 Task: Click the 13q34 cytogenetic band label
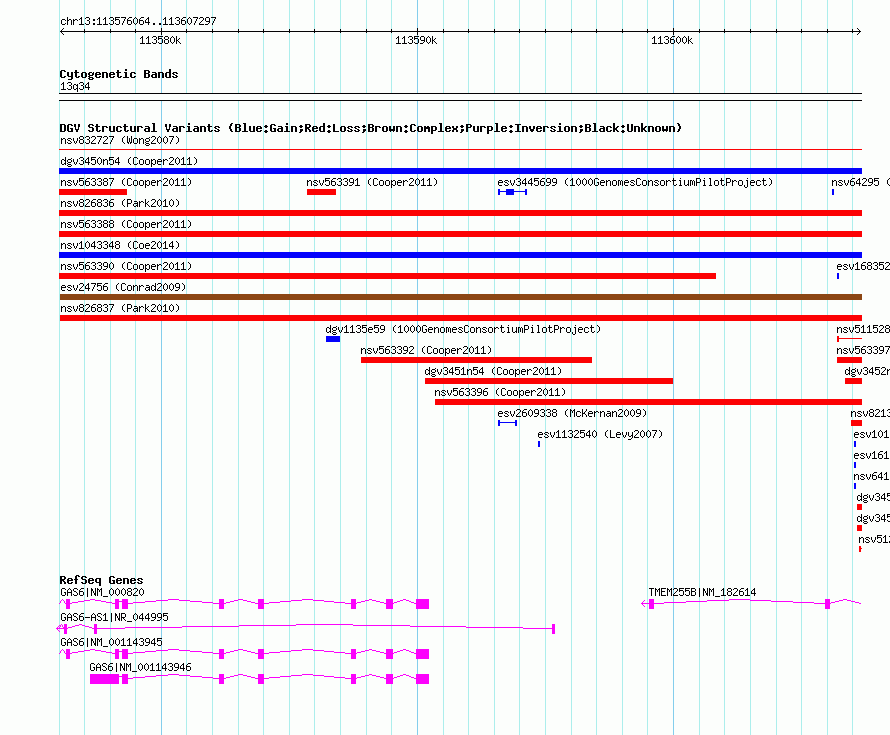point(75,86)
